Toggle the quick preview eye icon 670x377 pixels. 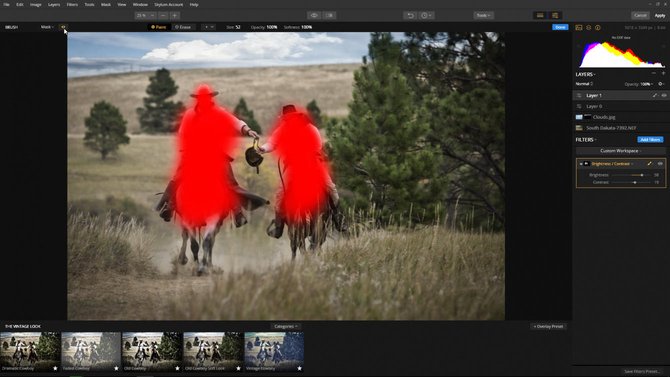pos(314,15)
